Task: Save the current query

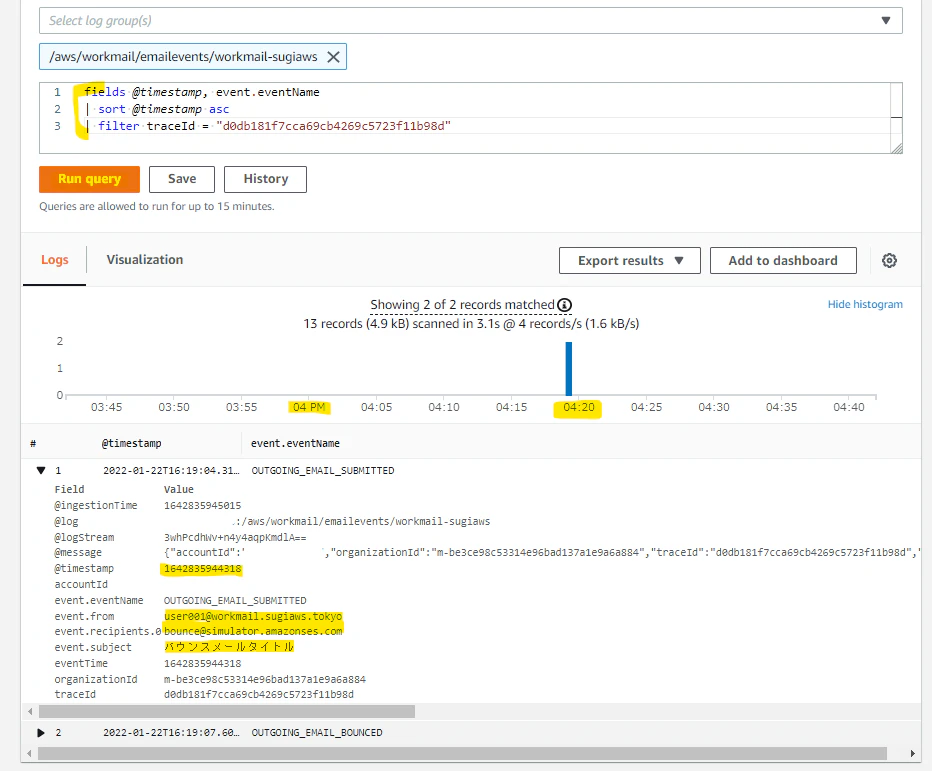Action: pyautogui.click(x=182, y=179)
